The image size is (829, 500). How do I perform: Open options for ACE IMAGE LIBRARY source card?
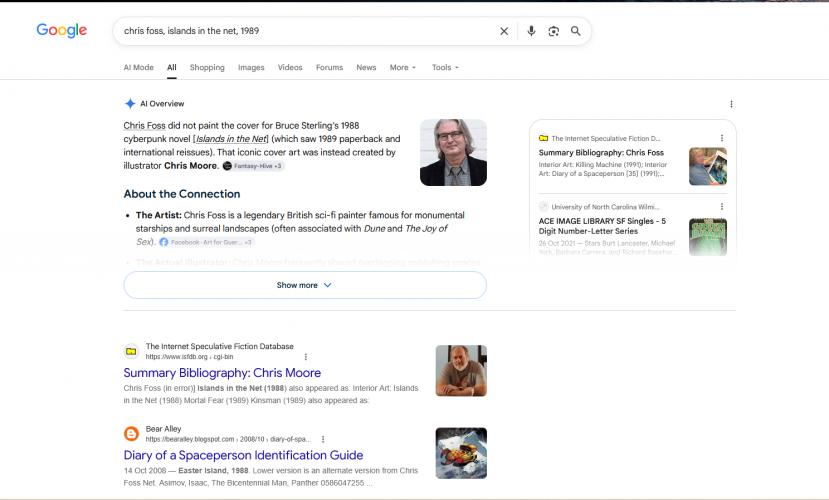click(722, 207)
